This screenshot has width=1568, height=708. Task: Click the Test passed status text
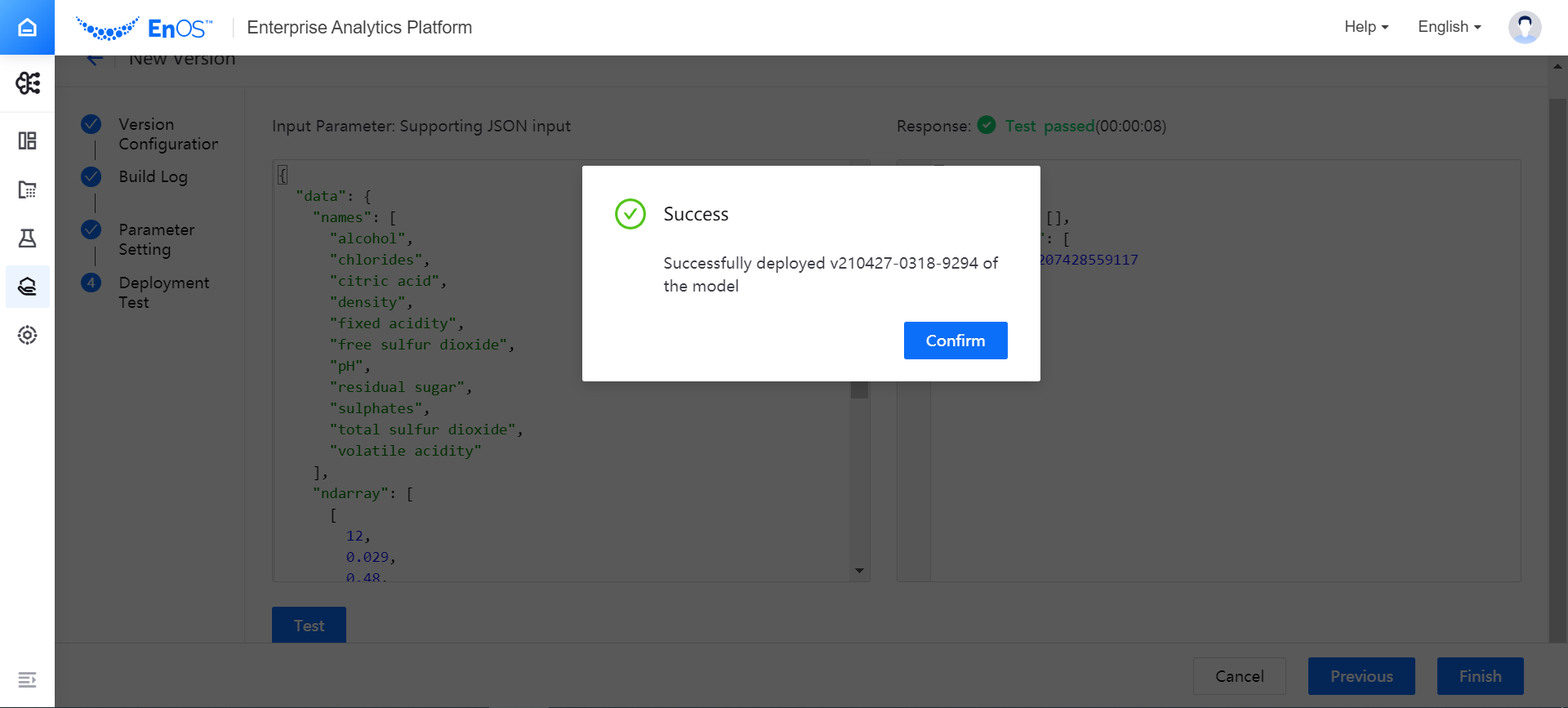pos(1049,126)
